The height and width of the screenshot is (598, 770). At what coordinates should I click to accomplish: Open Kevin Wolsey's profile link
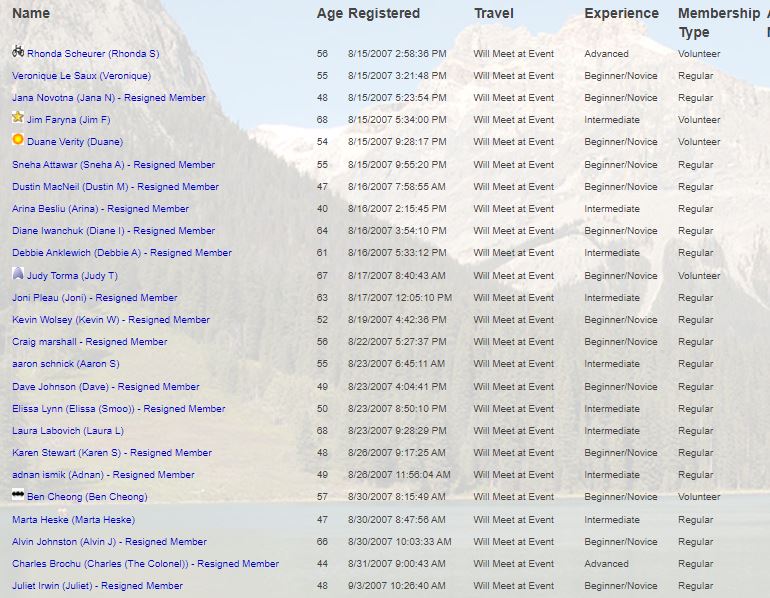point(66,320)
